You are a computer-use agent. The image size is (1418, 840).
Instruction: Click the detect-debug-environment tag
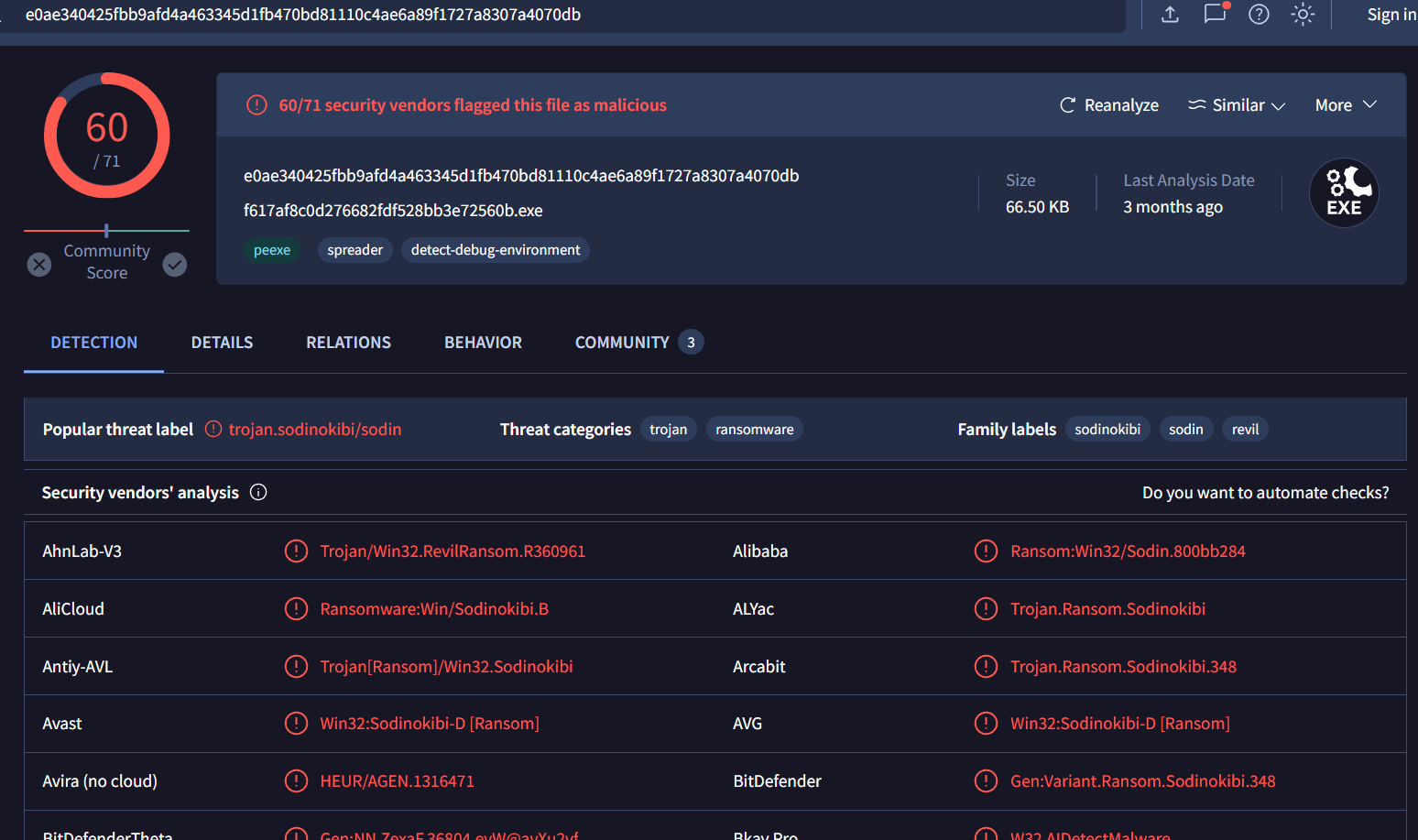(x=495, y=250)
